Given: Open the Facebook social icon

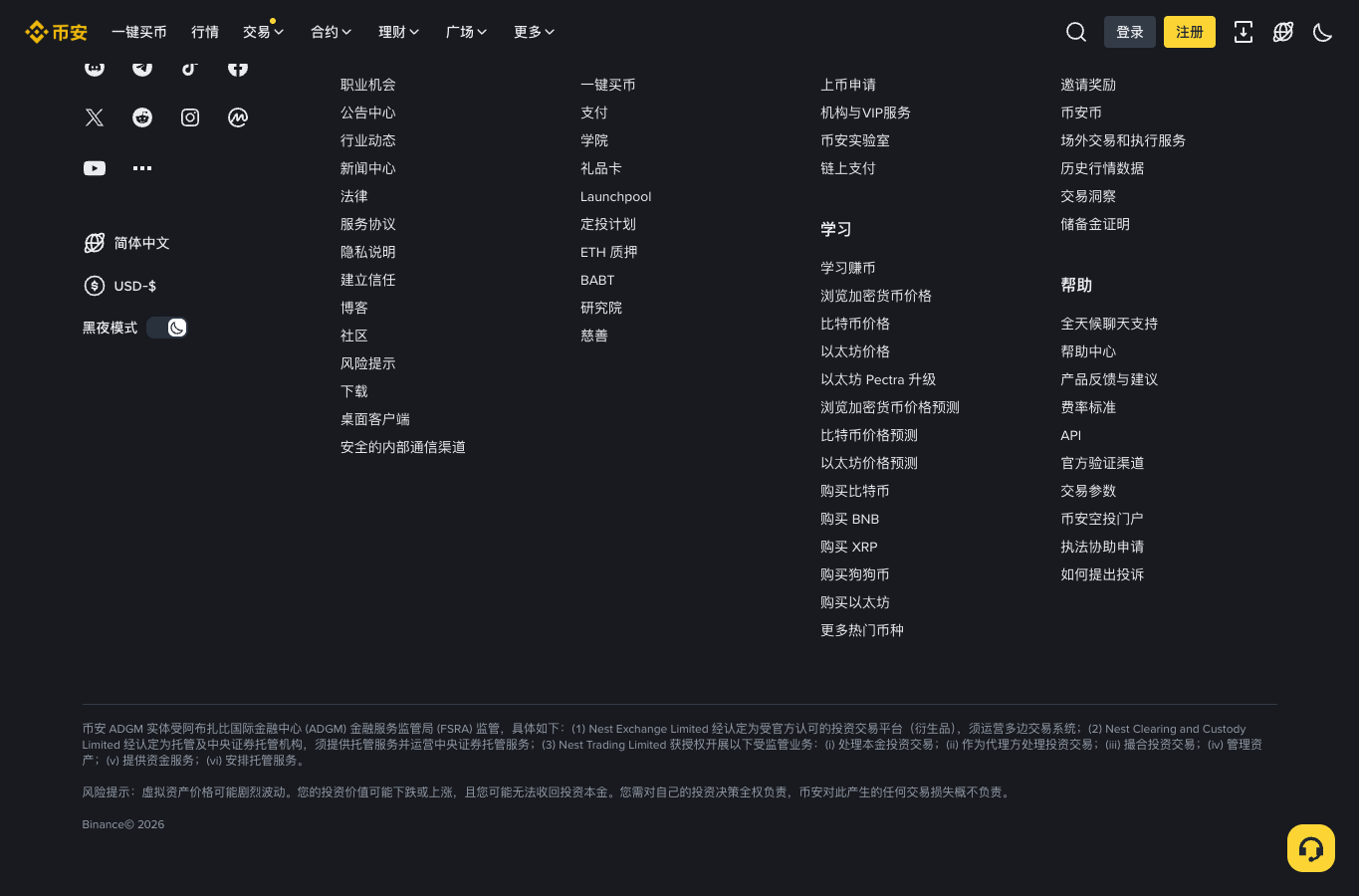Looking at the screenshot, I should click(x=238, y=68).
